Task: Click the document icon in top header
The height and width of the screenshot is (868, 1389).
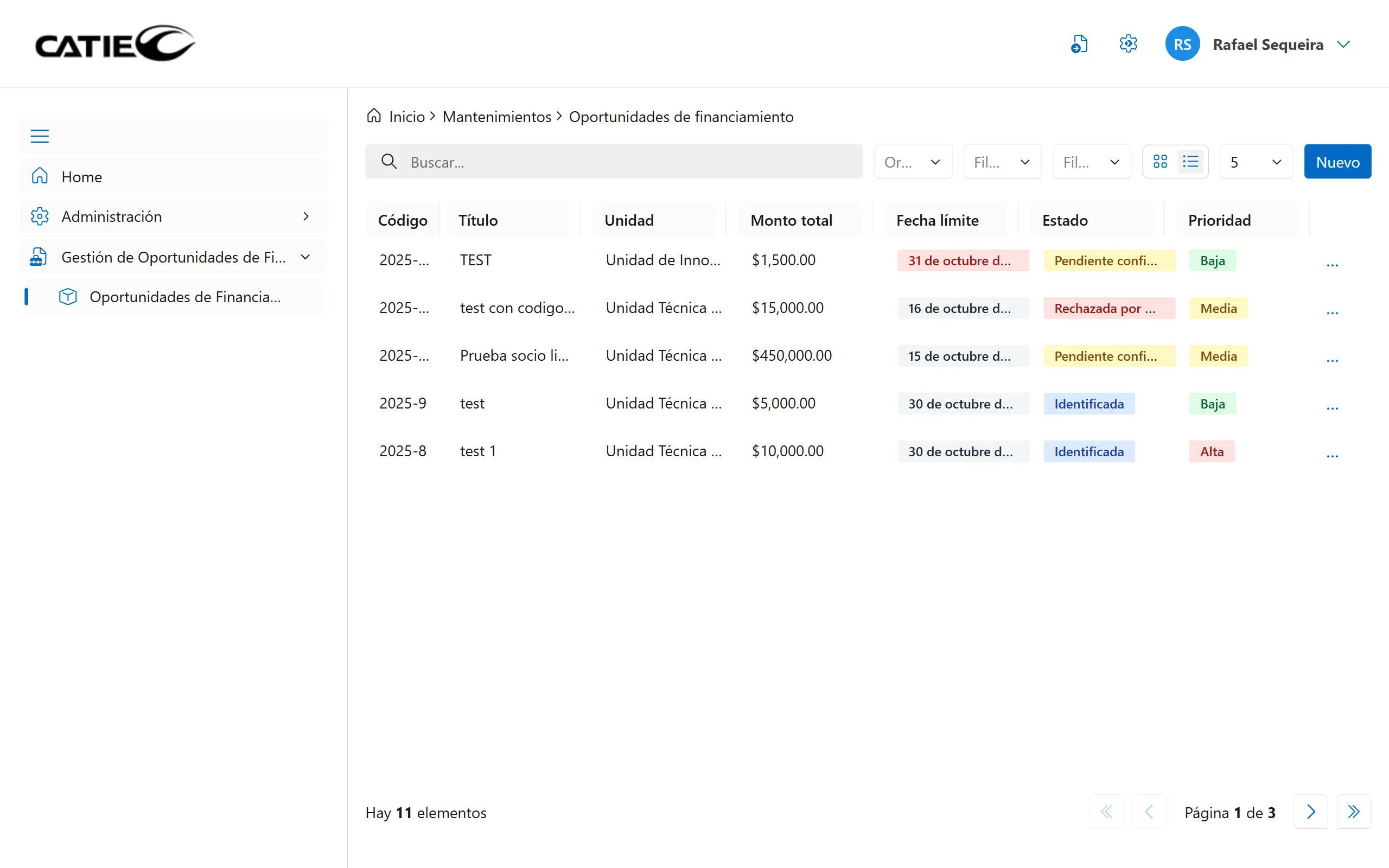Action: tap(1079, 44)
